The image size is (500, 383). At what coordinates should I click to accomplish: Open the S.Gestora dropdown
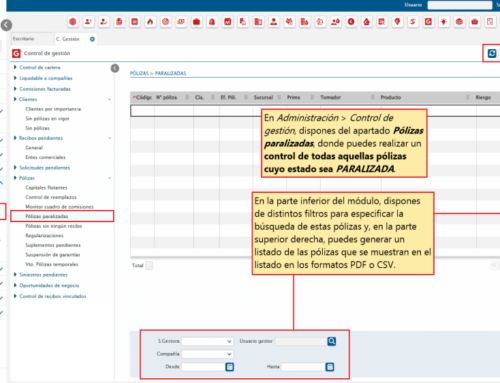click(207, 341)
